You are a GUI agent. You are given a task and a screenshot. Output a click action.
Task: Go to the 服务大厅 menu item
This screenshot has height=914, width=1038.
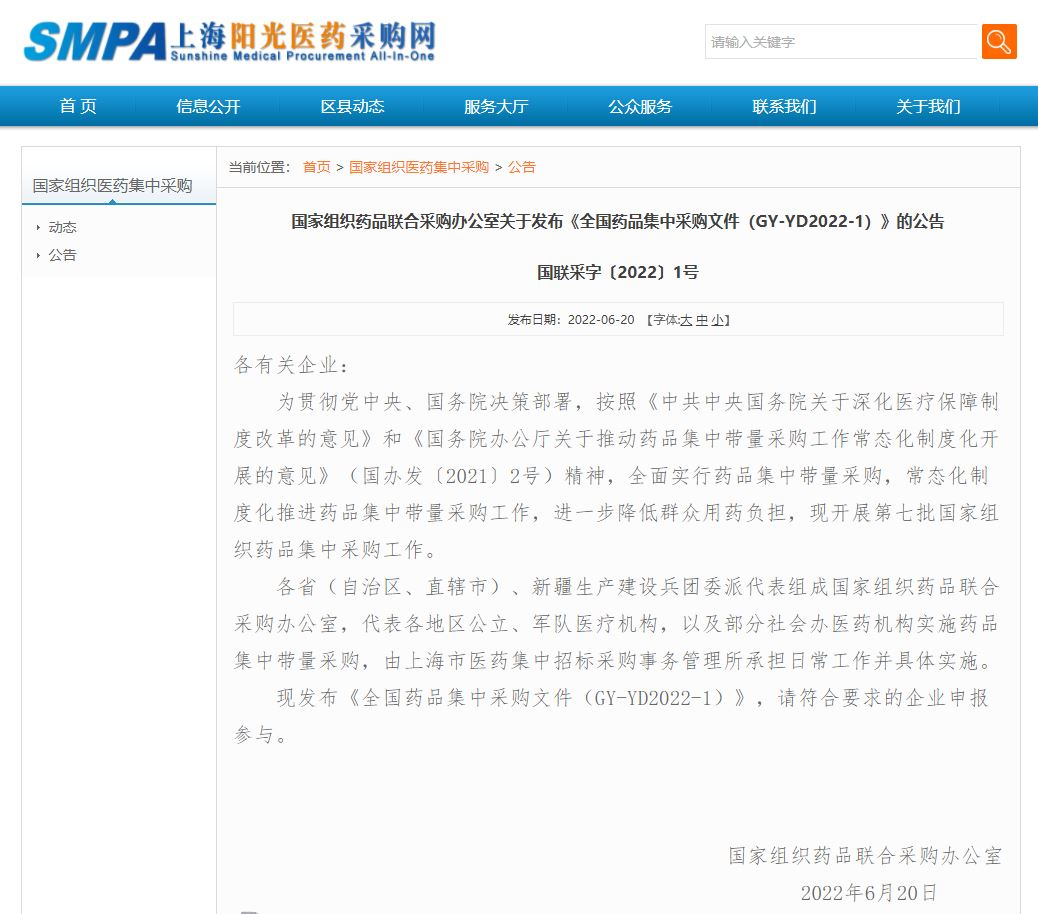[x=496, y=107]
